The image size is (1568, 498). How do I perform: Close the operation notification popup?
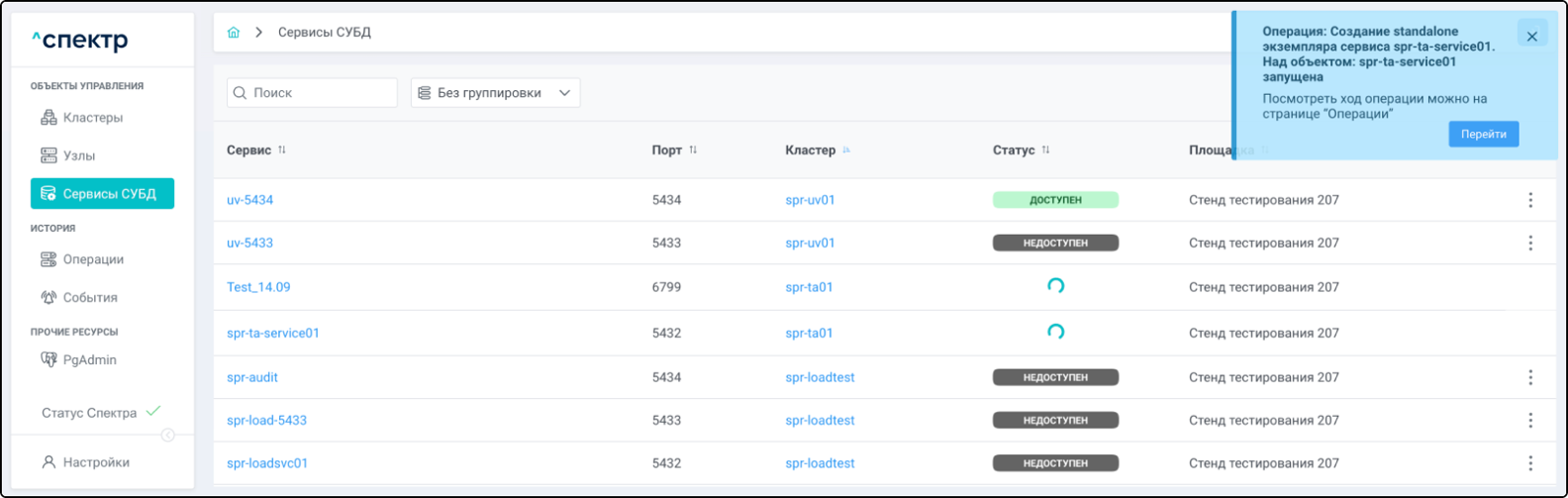1531,37
